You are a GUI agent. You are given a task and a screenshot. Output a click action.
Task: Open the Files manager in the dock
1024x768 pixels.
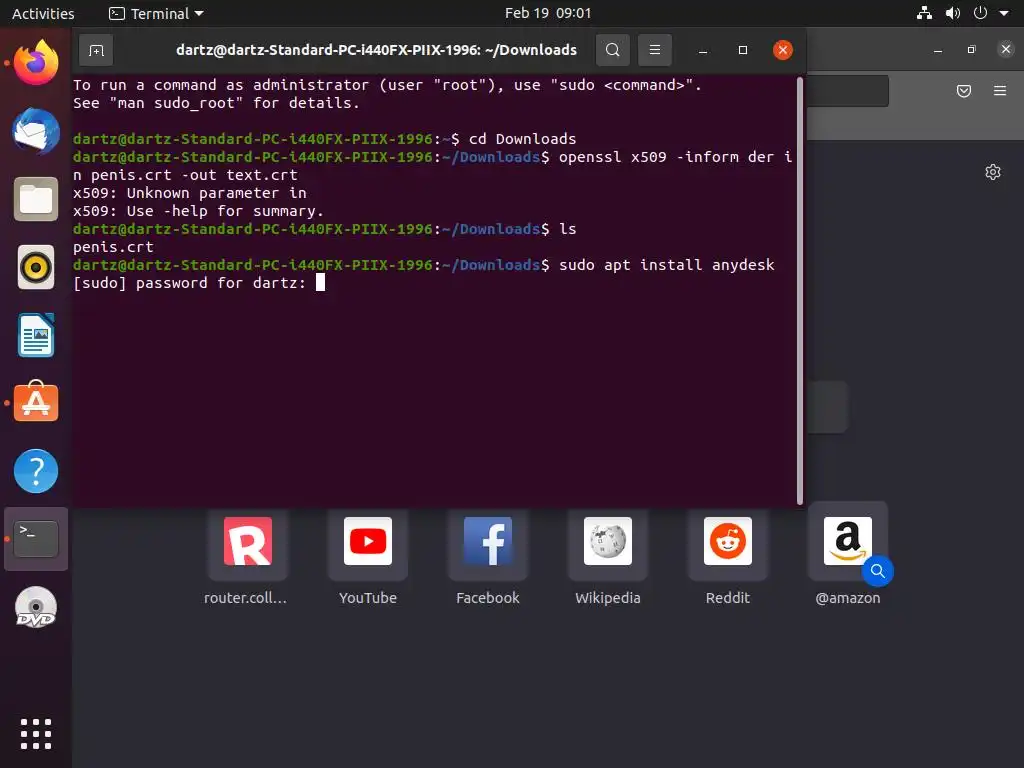click(x=36, y=199)
